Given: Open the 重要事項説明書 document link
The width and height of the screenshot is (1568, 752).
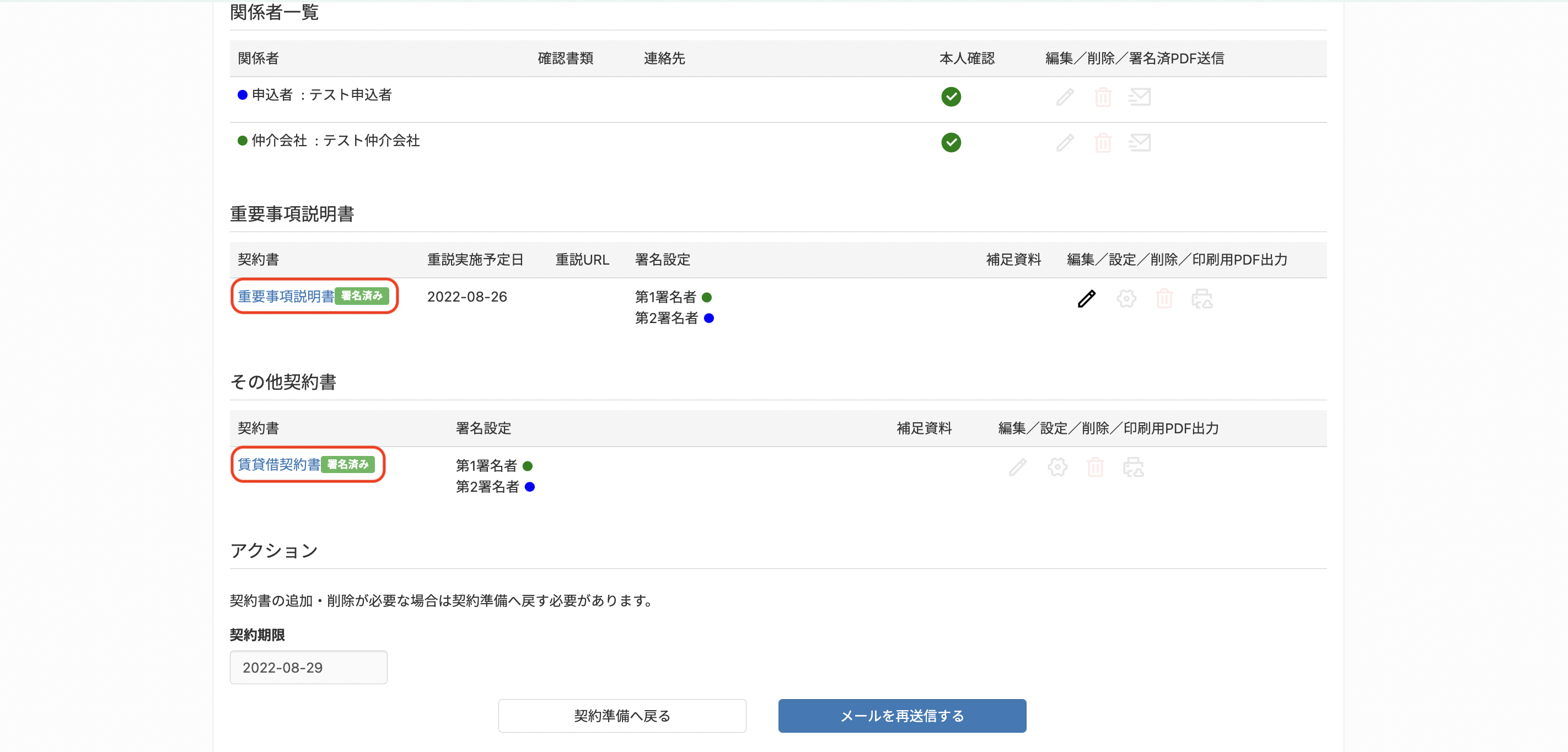Looking at the screenshot, I should pyautogui.click(x=286, y=296).
